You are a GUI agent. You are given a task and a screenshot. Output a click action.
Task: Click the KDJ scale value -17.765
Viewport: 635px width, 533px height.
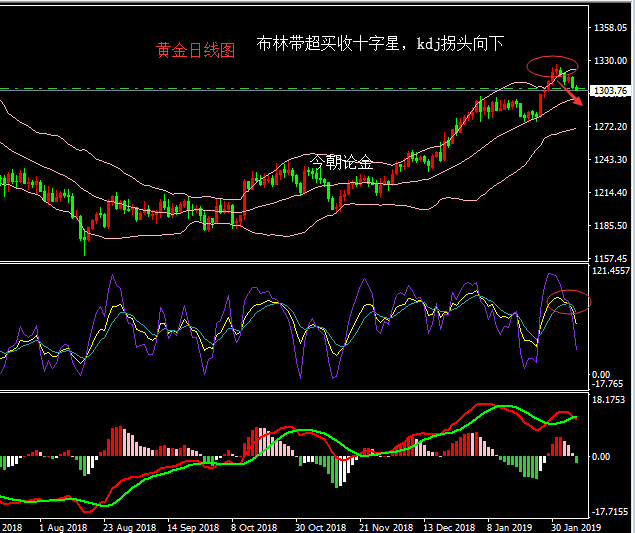(607, 384)
